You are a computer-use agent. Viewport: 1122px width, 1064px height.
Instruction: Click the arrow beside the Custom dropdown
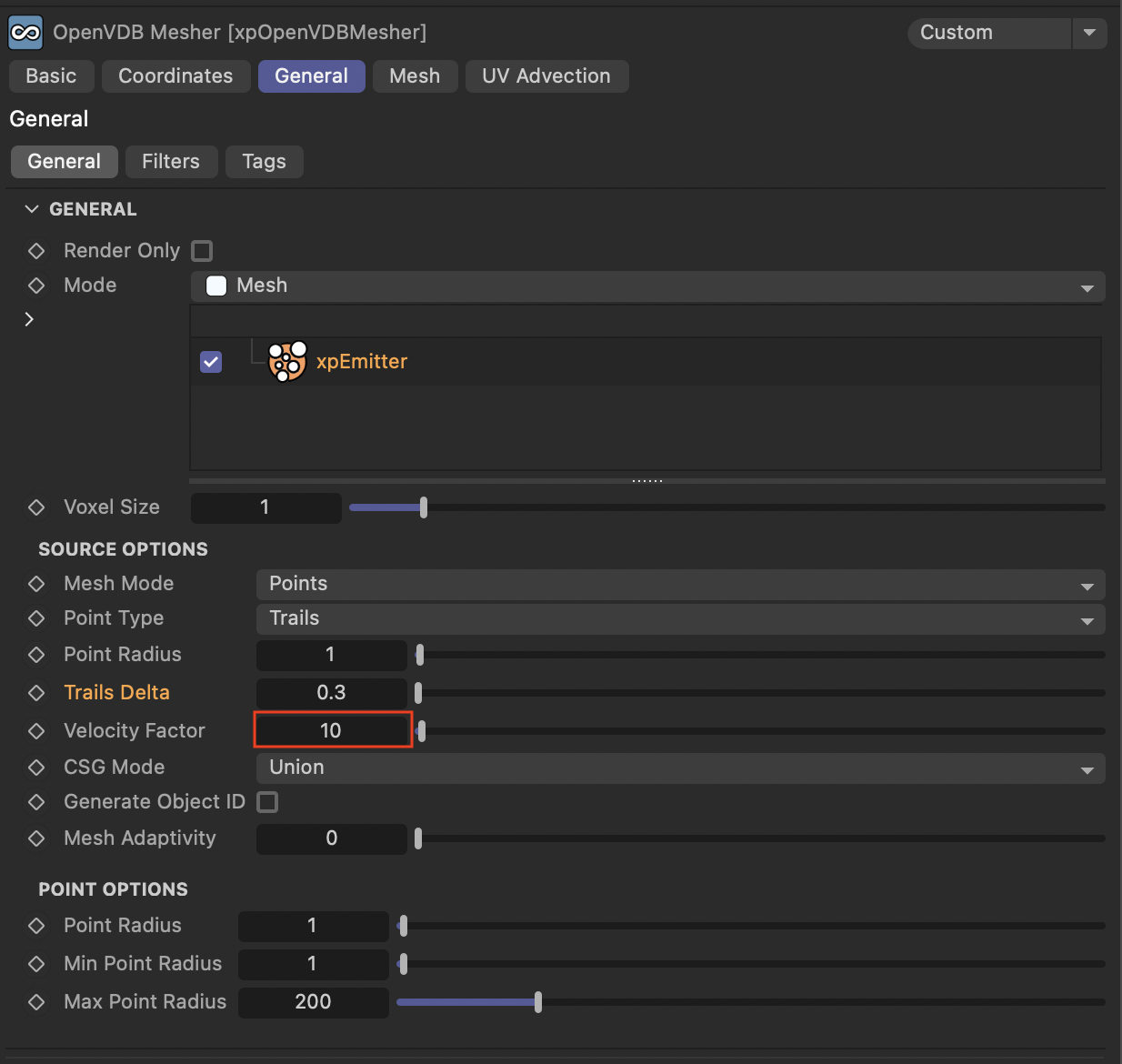(x=1089, y=33)
